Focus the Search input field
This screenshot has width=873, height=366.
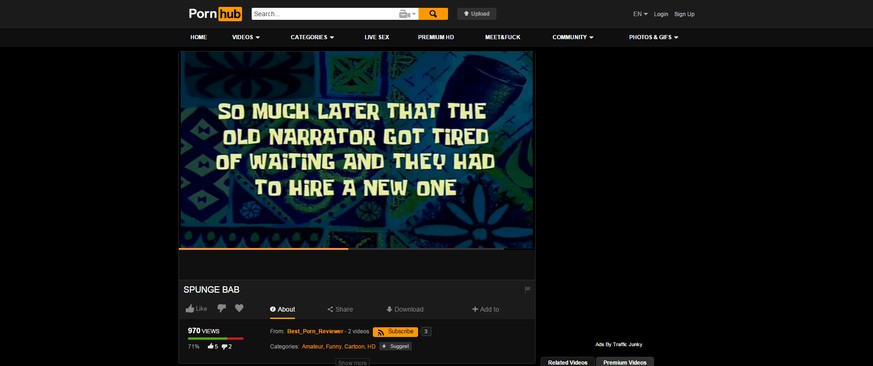[x=325, y=14]
